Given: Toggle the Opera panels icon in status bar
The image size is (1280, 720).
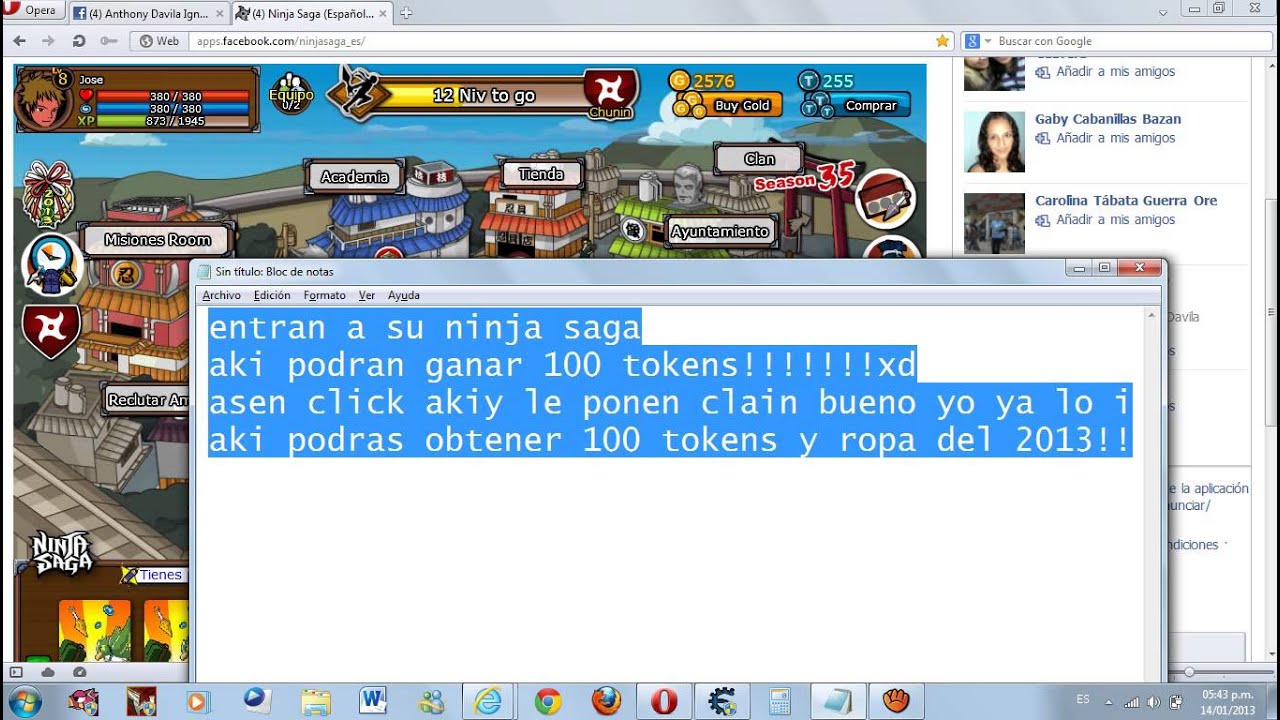Looking at the screenshot, I should coord(15,672).
